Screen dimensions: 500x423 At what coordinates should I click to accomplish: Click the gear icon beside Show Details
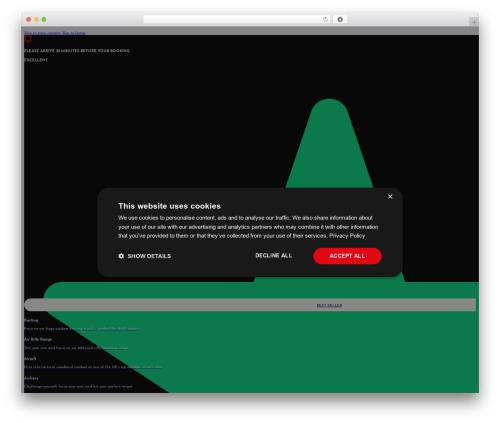[121, 256]
